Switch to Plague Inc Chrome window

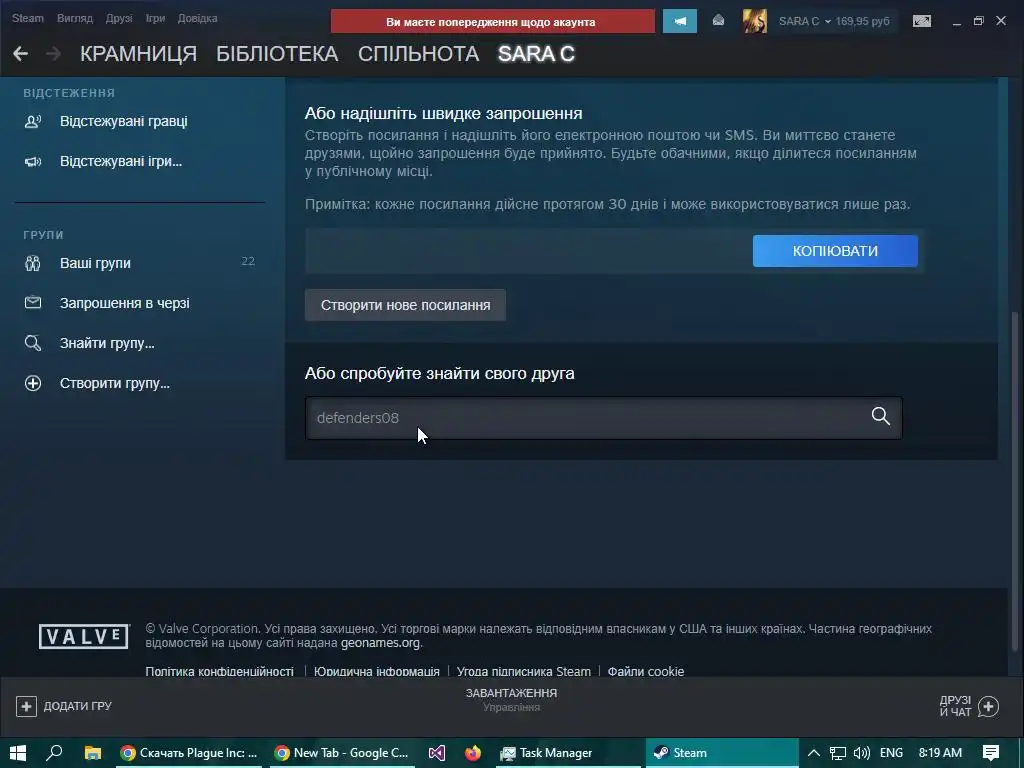click(x=190, y=753)
